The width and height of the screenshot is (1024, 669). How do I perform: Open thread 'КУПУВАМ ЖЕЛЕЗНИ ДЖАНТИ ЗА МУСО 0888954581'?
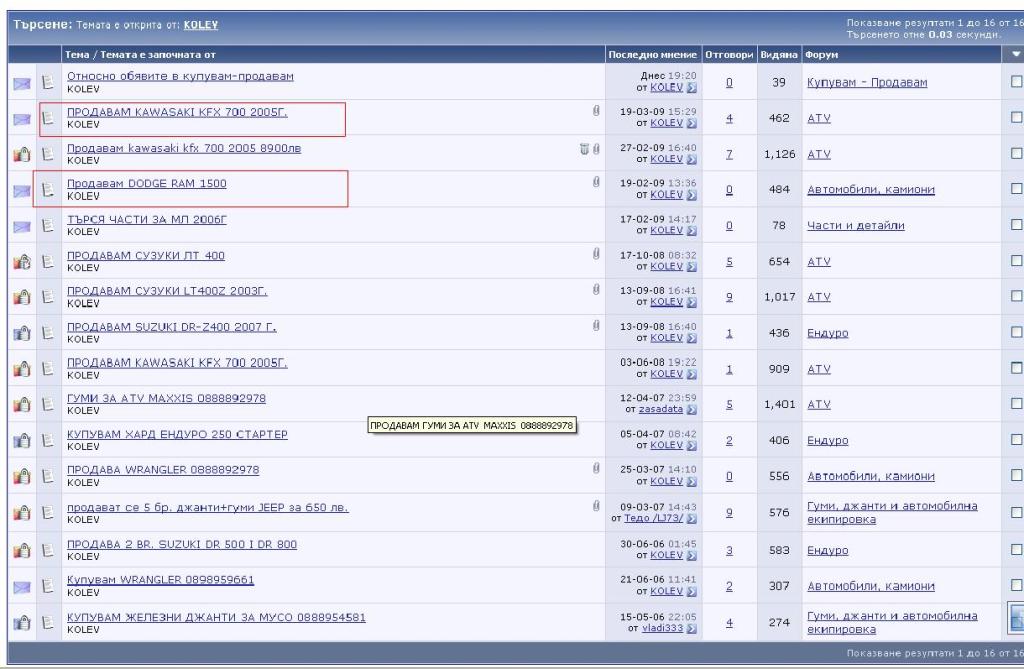(216, 617)
